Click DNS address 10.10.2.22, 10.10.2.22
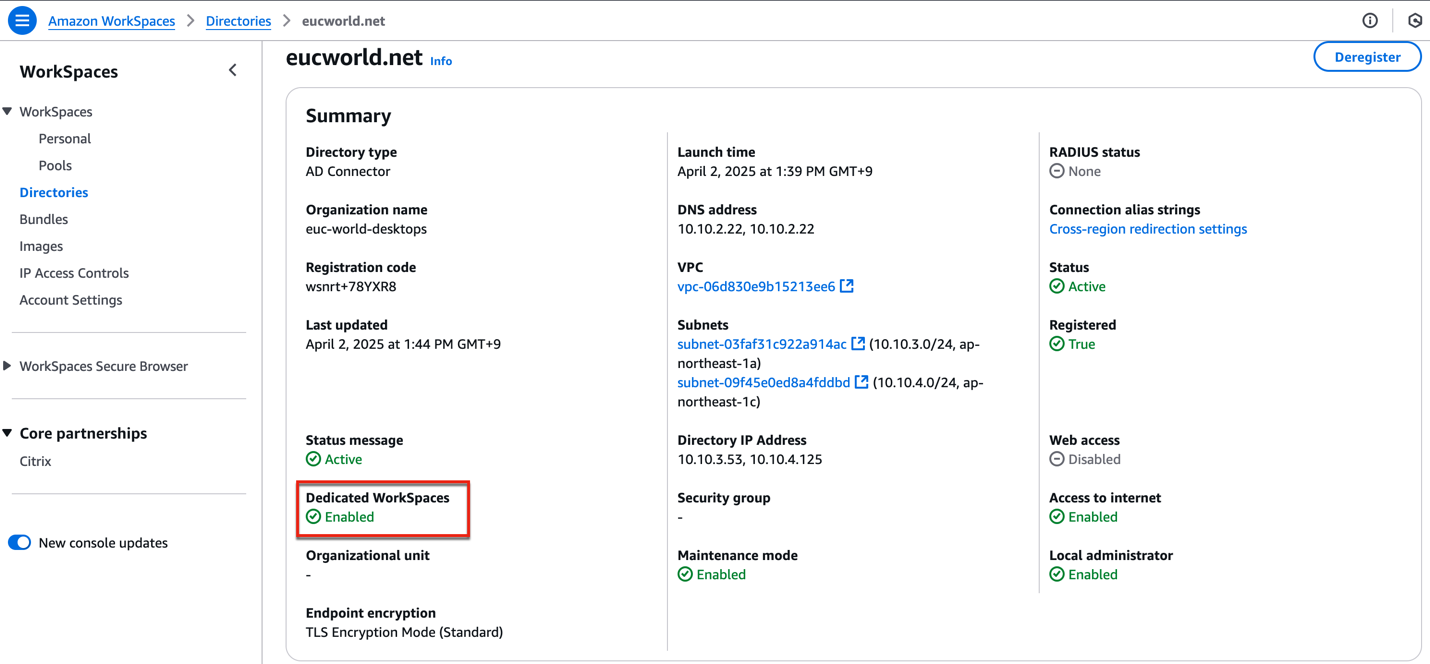 click(746, 229)
